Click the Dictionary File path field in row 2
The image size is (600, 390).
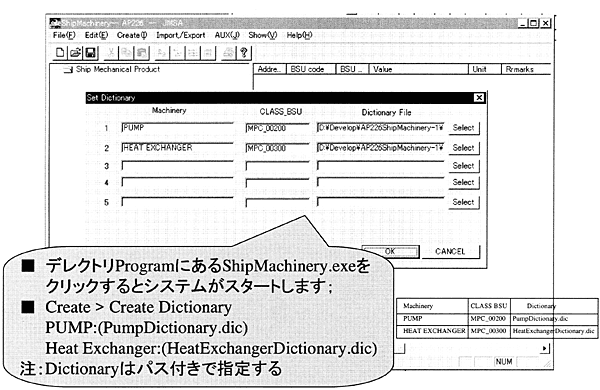click(381, 148)
